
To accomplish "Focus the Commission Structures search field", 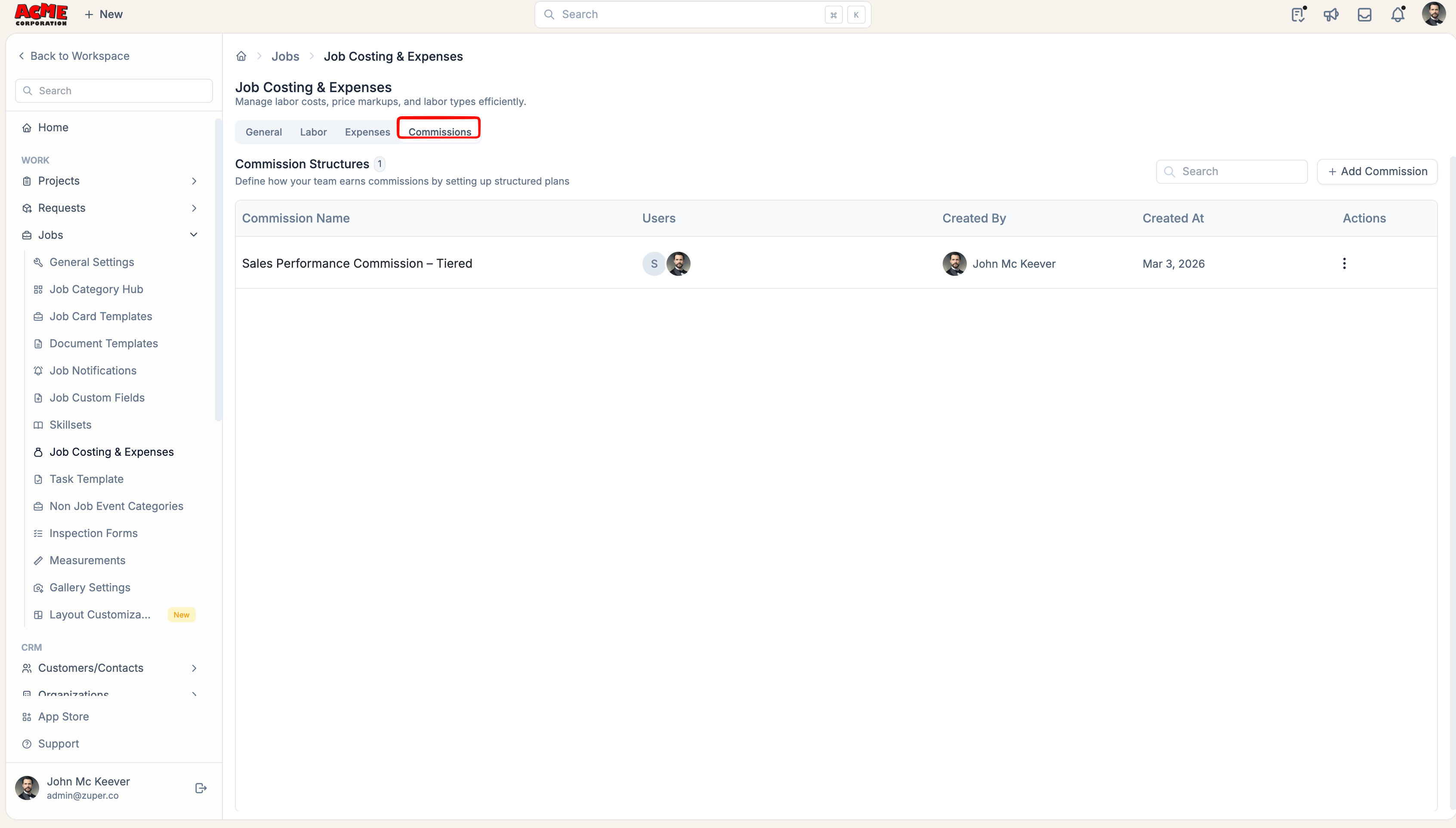I will [1231, 171].
